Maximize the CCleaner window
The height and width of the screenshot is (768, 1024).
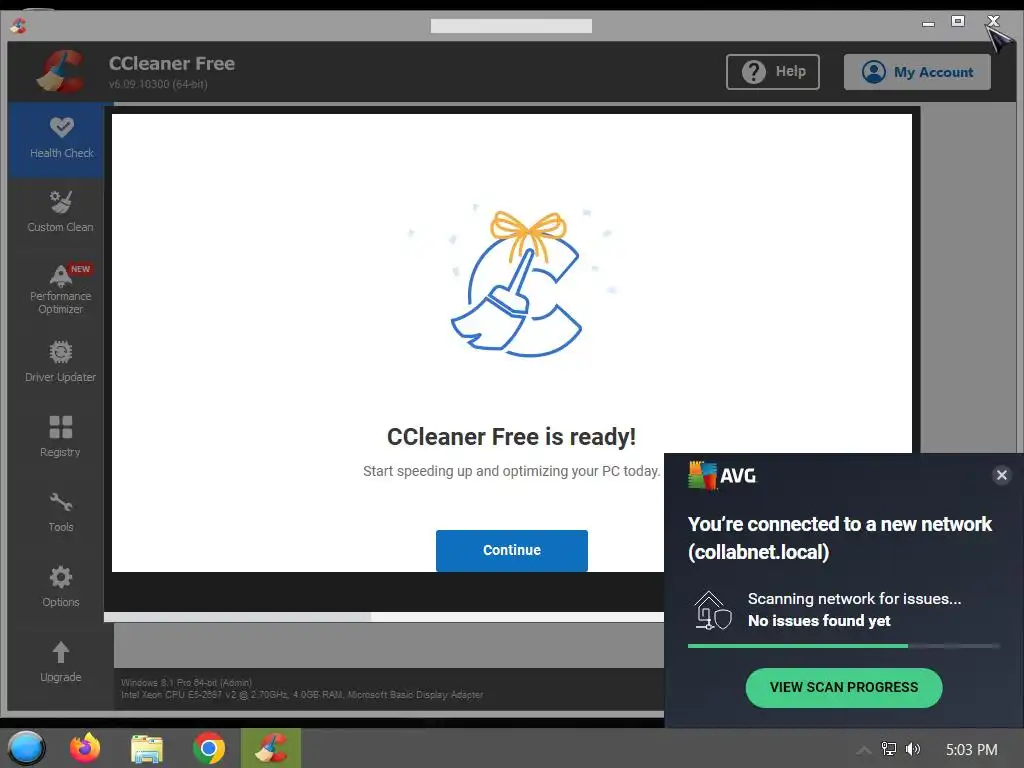958,22
